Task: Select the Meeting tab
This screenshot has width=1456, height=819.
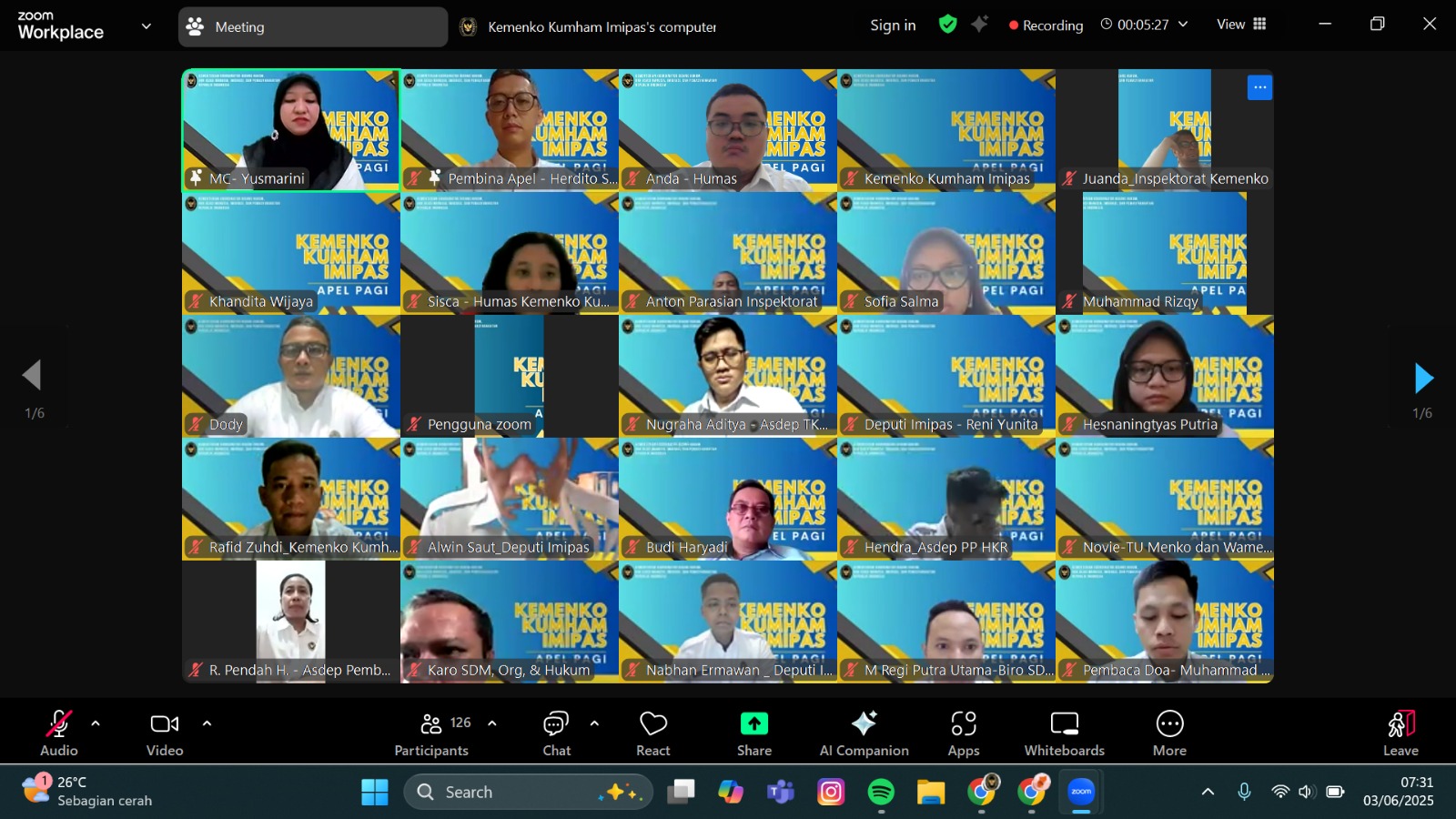Action: coord(312,27)
